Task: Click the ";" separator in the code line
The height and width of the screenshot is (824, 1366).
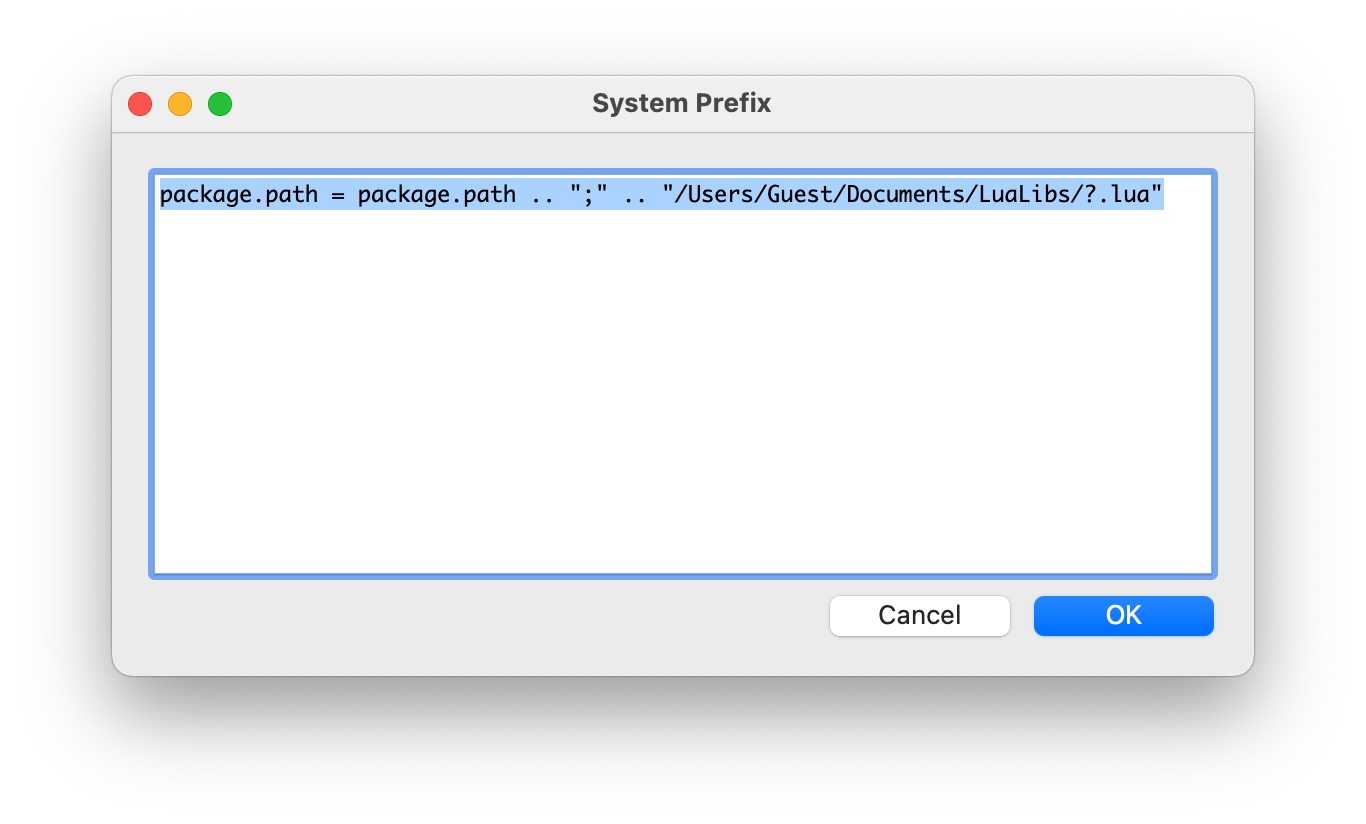Action: tap(589, 194)
